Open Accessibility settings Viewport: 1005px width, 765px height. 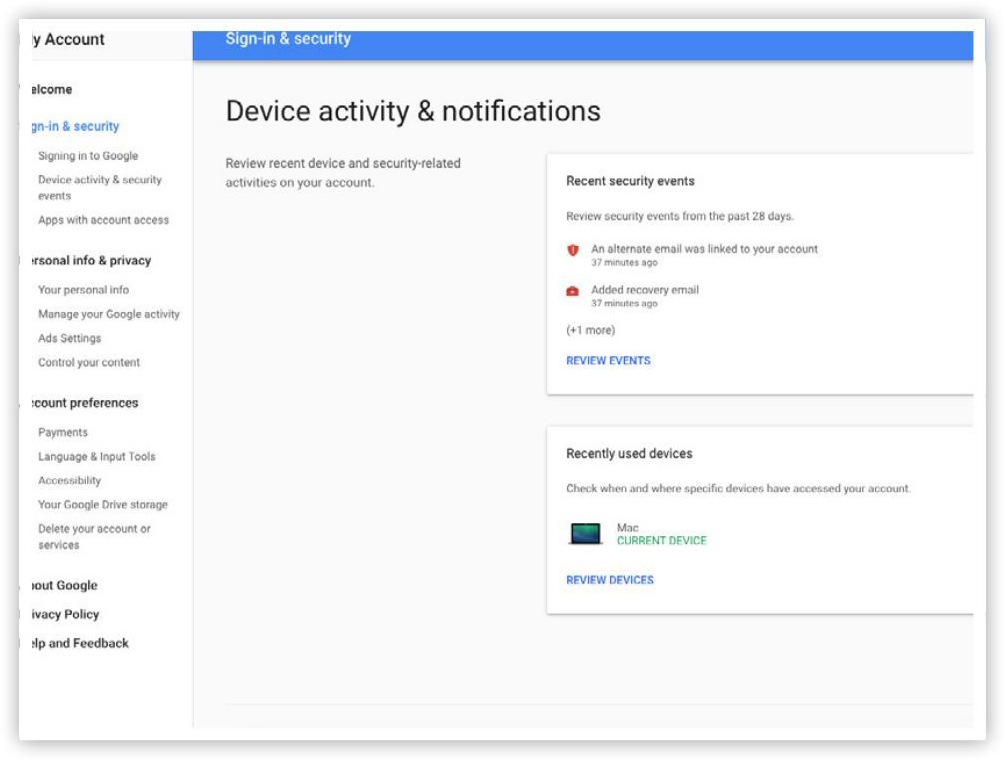coord(69,481)
